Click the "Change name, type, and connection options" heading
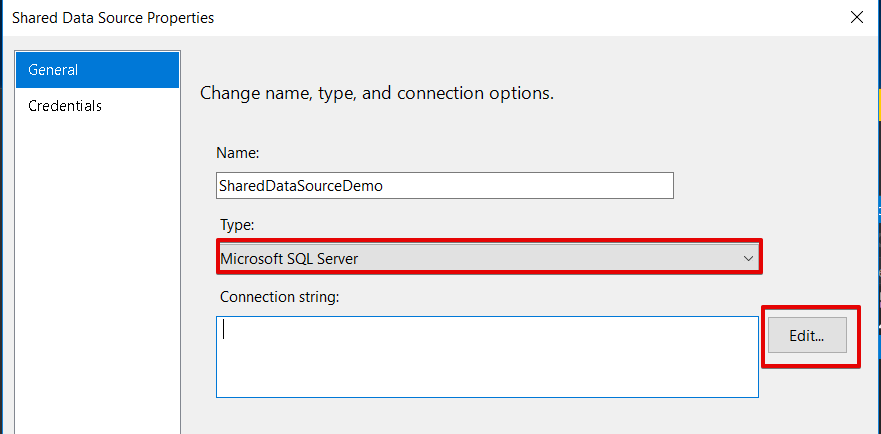This screenshot has height=434, width=881. click(x=377, y=93)
